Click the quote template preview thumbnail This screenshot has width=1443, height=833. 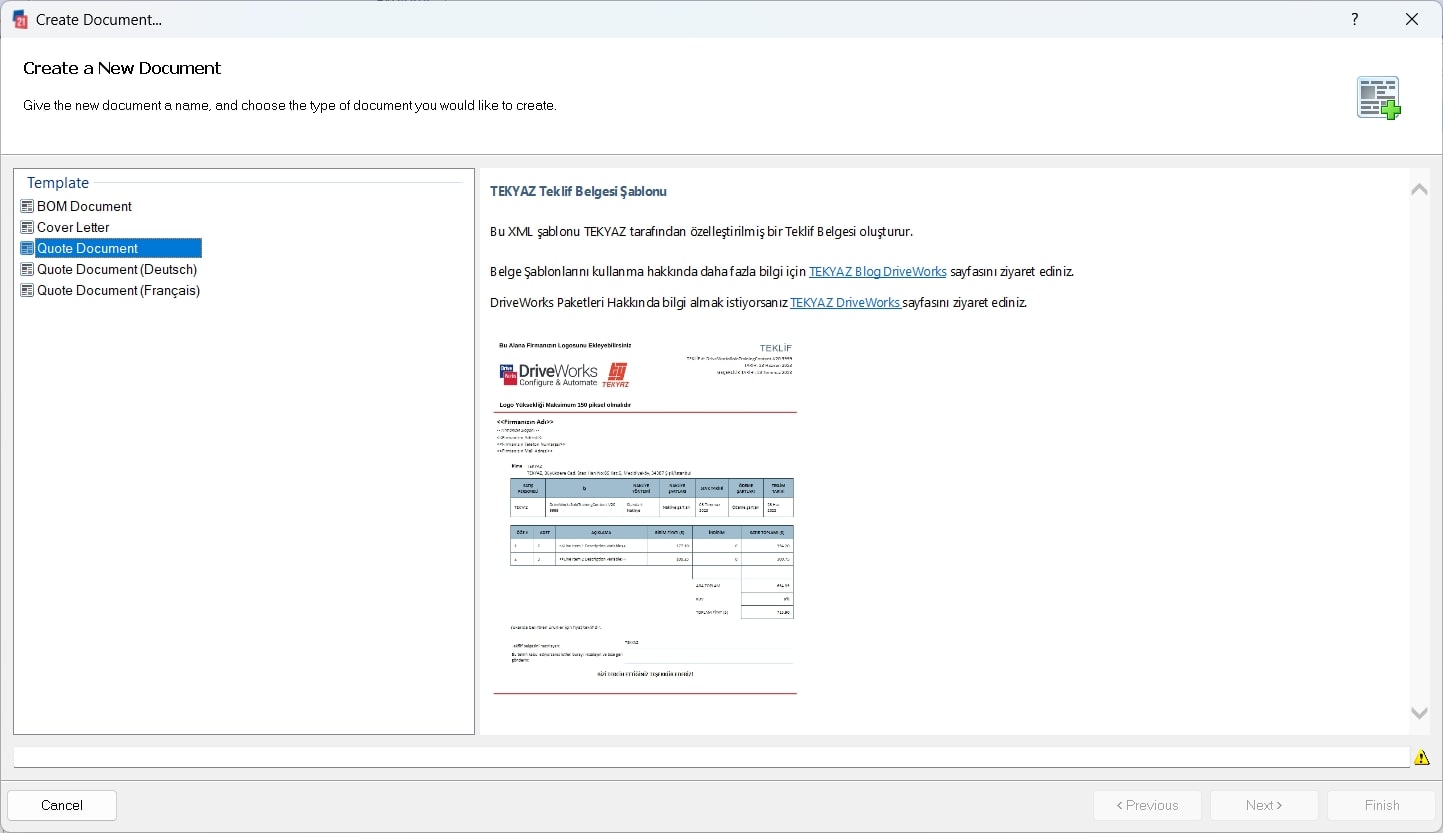tap(645, 516)
